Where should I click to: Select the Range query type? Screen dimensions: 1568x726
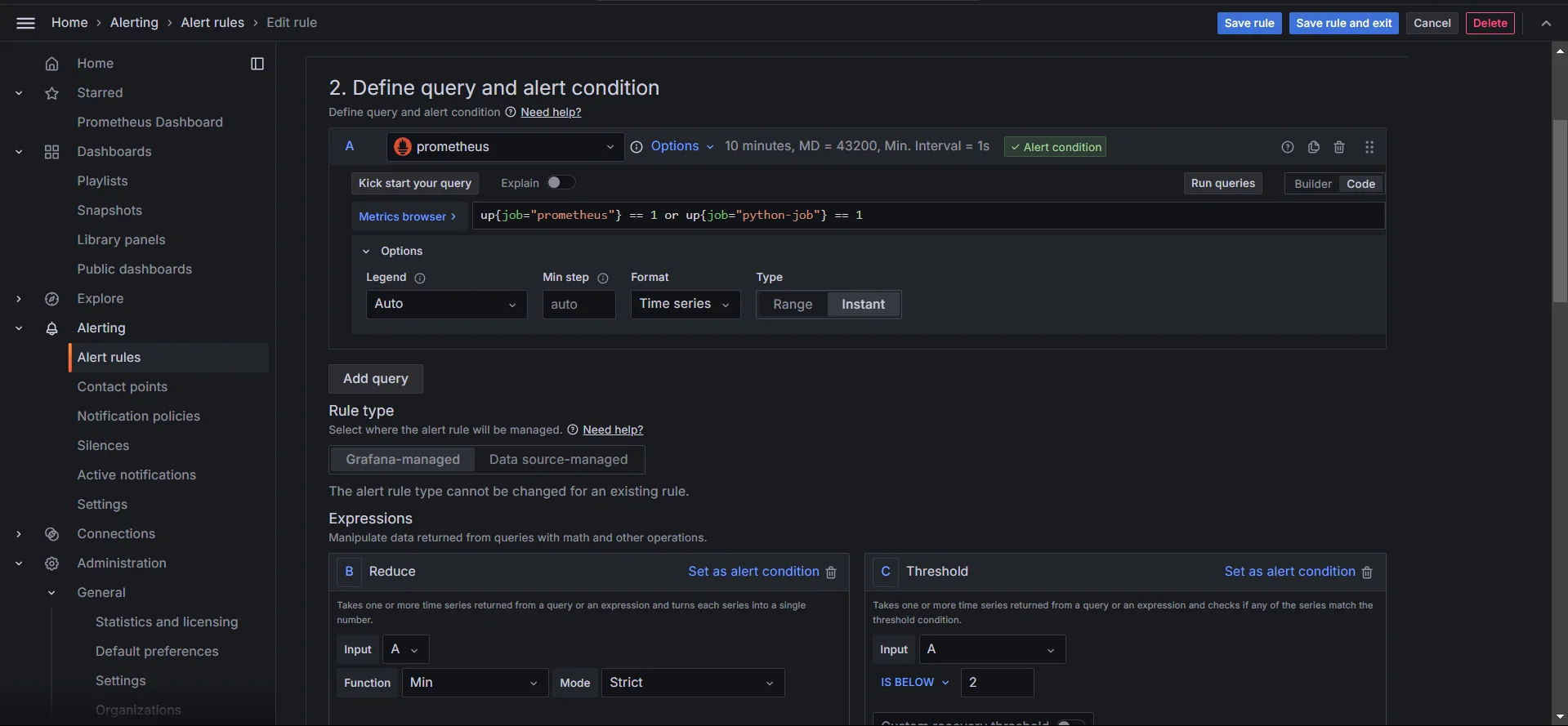coord(792,305)
